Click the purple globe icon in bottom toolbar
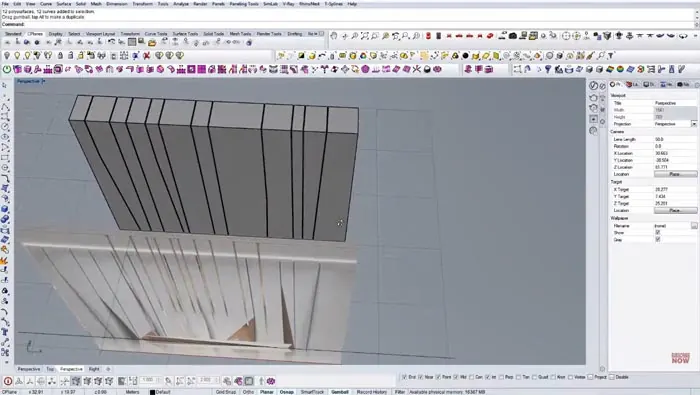The width and height of the screenshot is (700, 395). [x=271, y=381]
